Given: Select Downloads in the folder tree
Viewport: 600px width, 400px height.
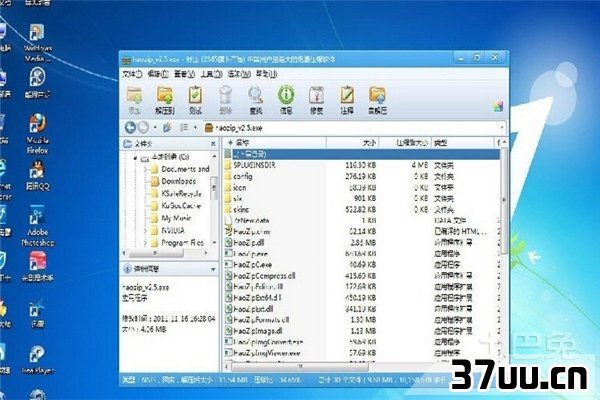Looking at the screenshot, I should coord(178,181).
